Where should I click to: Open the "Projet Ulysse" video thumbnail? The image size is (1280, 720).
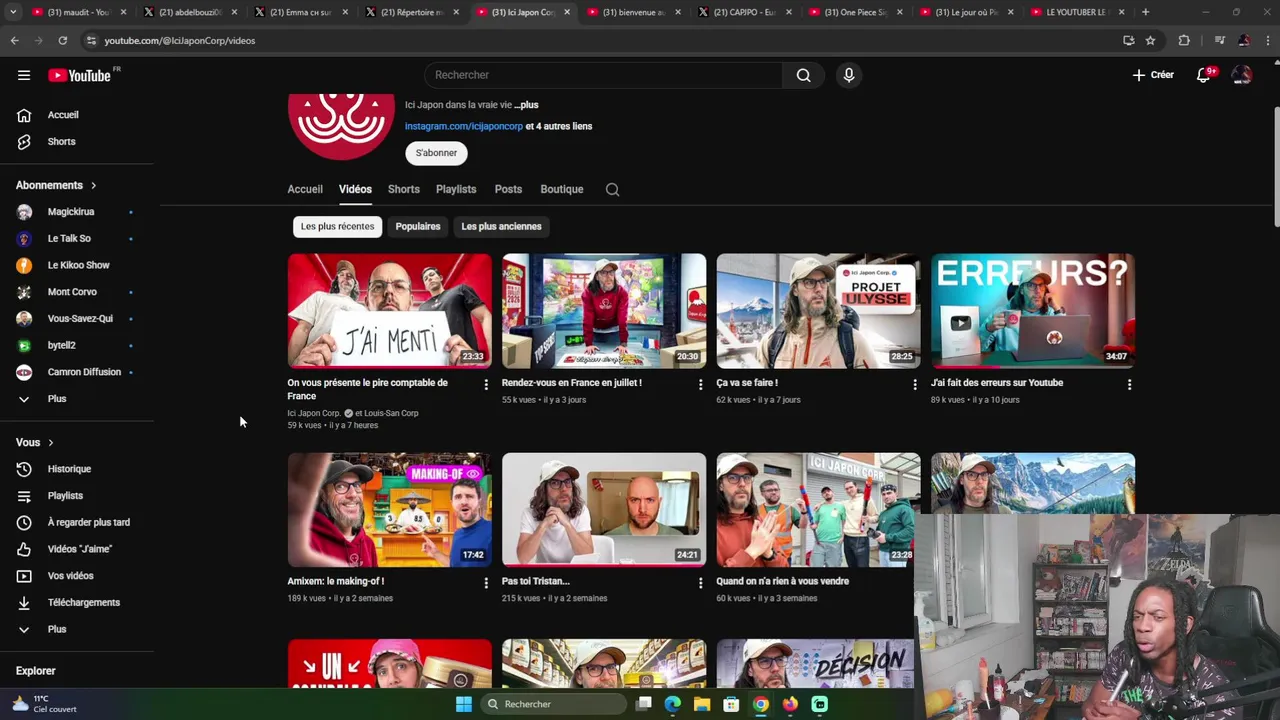point(818,311)
